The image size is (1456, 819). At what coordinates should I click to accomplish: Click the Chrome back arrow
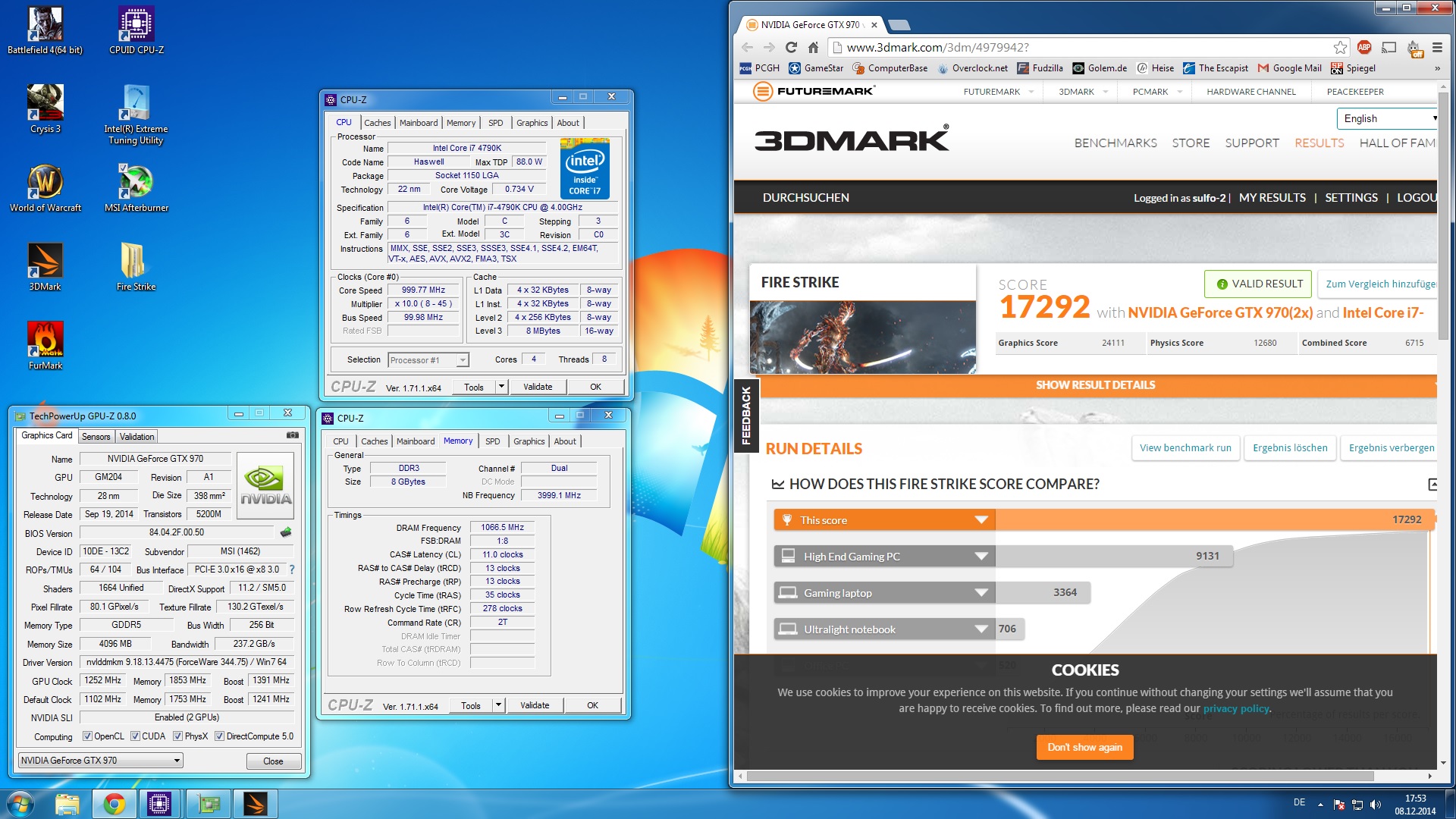pos(748,47)
